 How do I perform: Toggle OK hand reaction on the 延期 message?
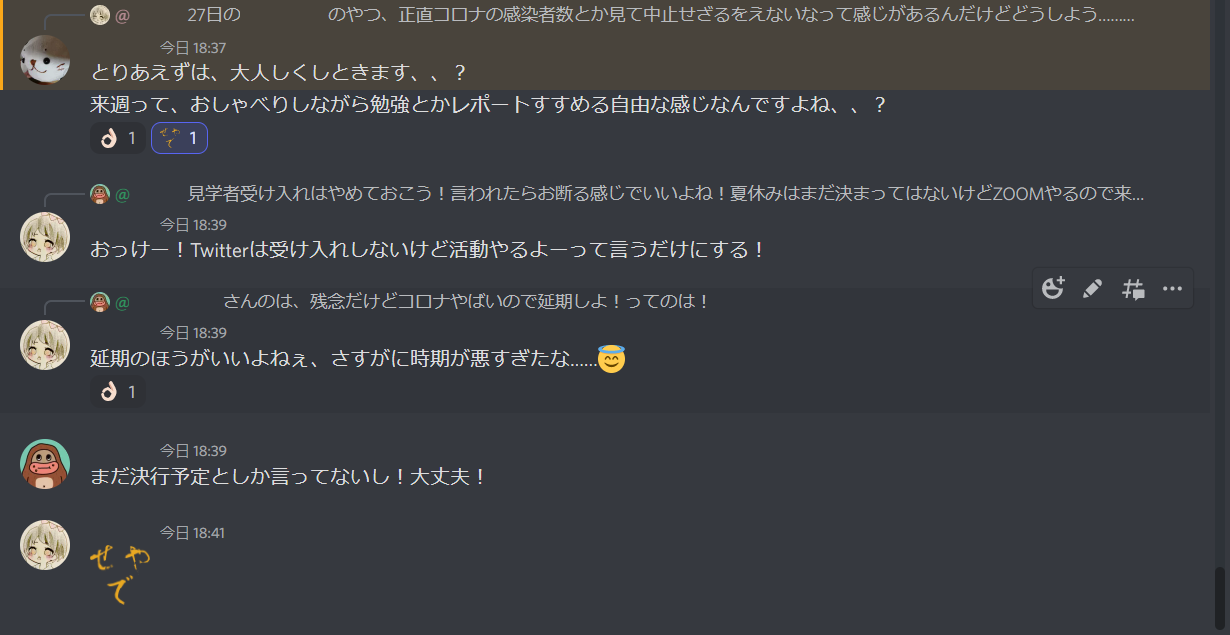coord(118,392)
